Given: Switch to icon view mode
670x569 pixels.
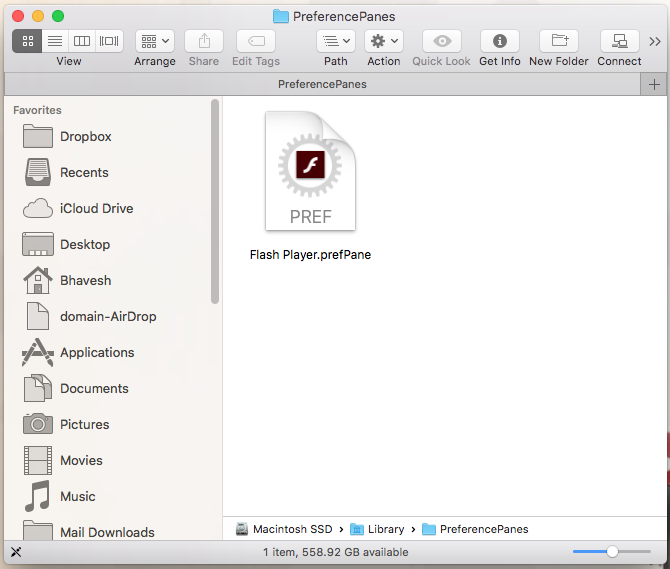Looking at the screenshot, I should point(27,41).
